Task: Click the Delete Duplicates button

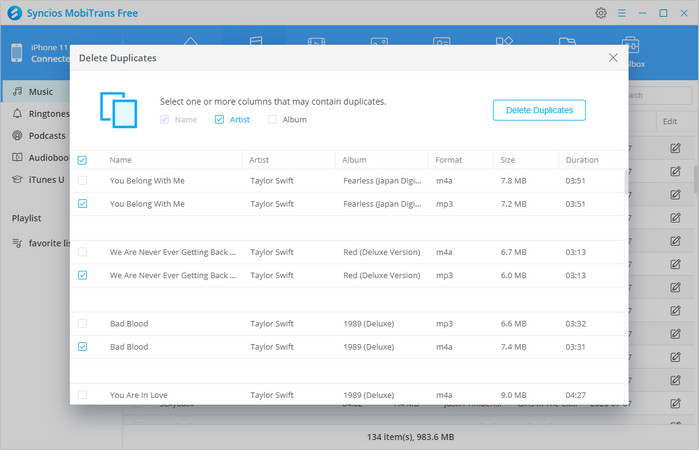Action: coord(539,110)
